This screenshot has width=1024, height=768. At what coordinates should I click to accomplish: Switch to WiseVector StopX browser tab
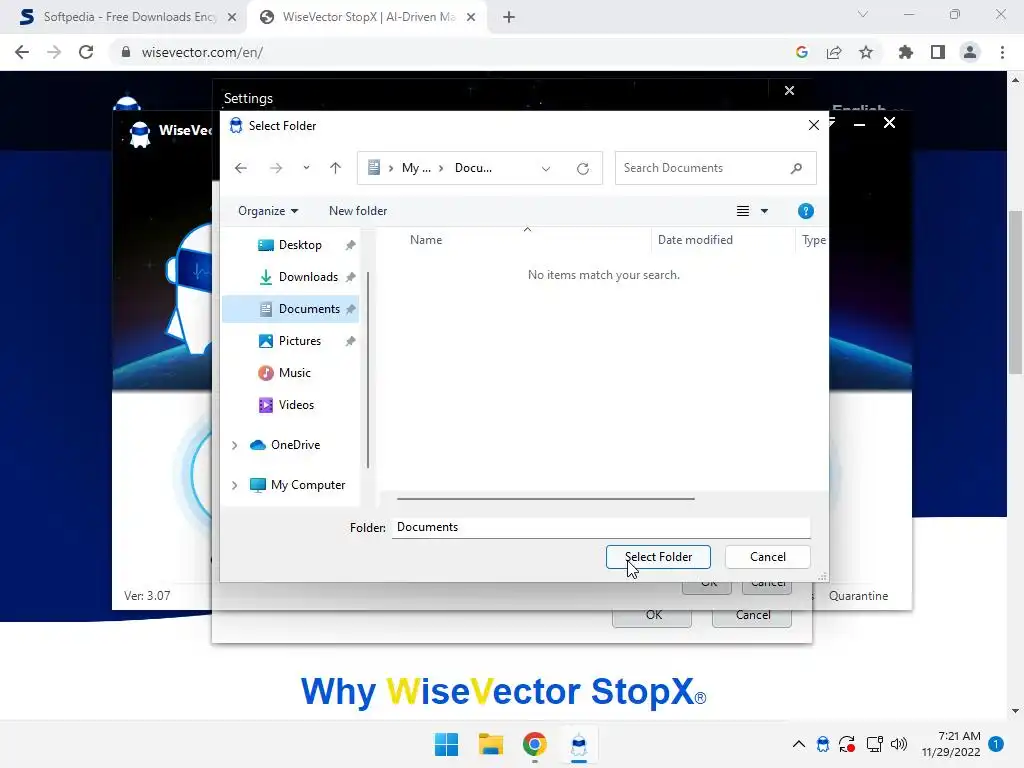click(x=368, y=17)
